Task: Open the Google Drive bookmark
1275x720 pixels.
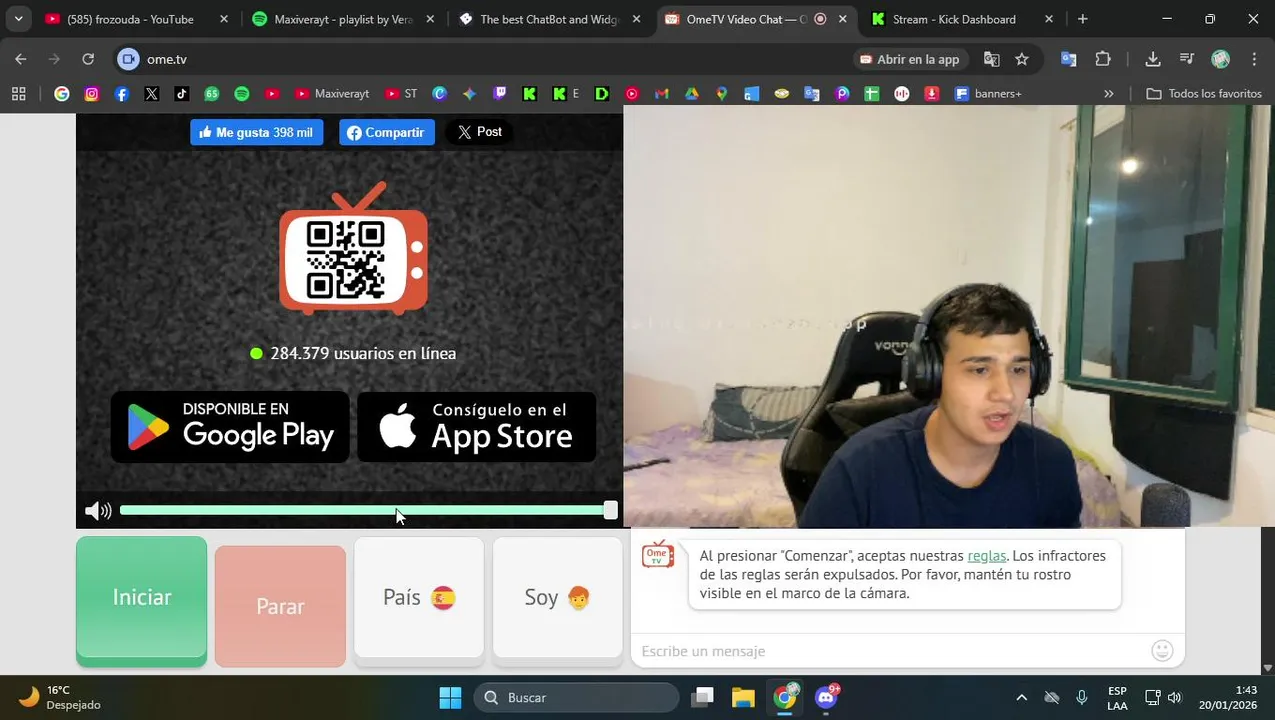Action: coord(691,93)
